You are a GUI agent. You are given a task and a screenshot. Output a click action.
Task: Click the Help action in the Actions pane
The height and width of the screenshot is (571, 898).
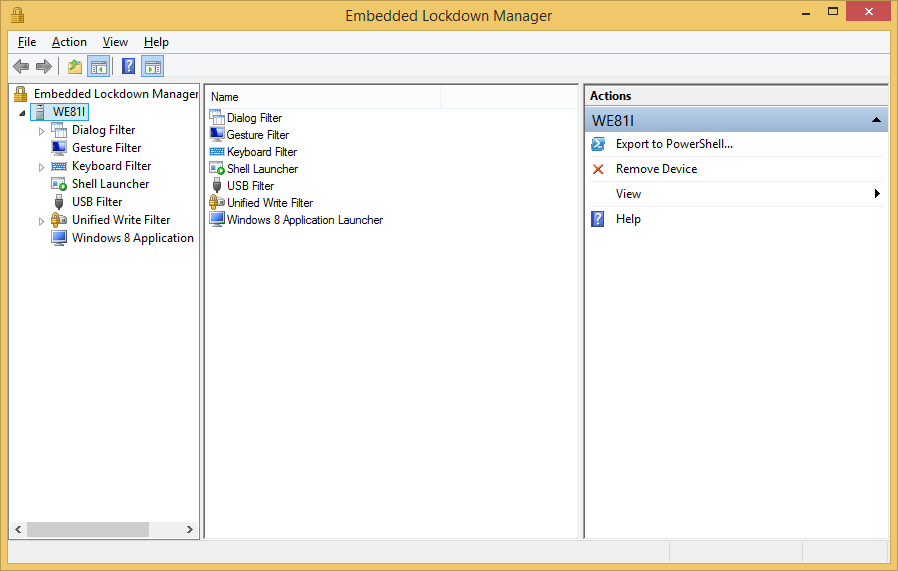(628, 219)
